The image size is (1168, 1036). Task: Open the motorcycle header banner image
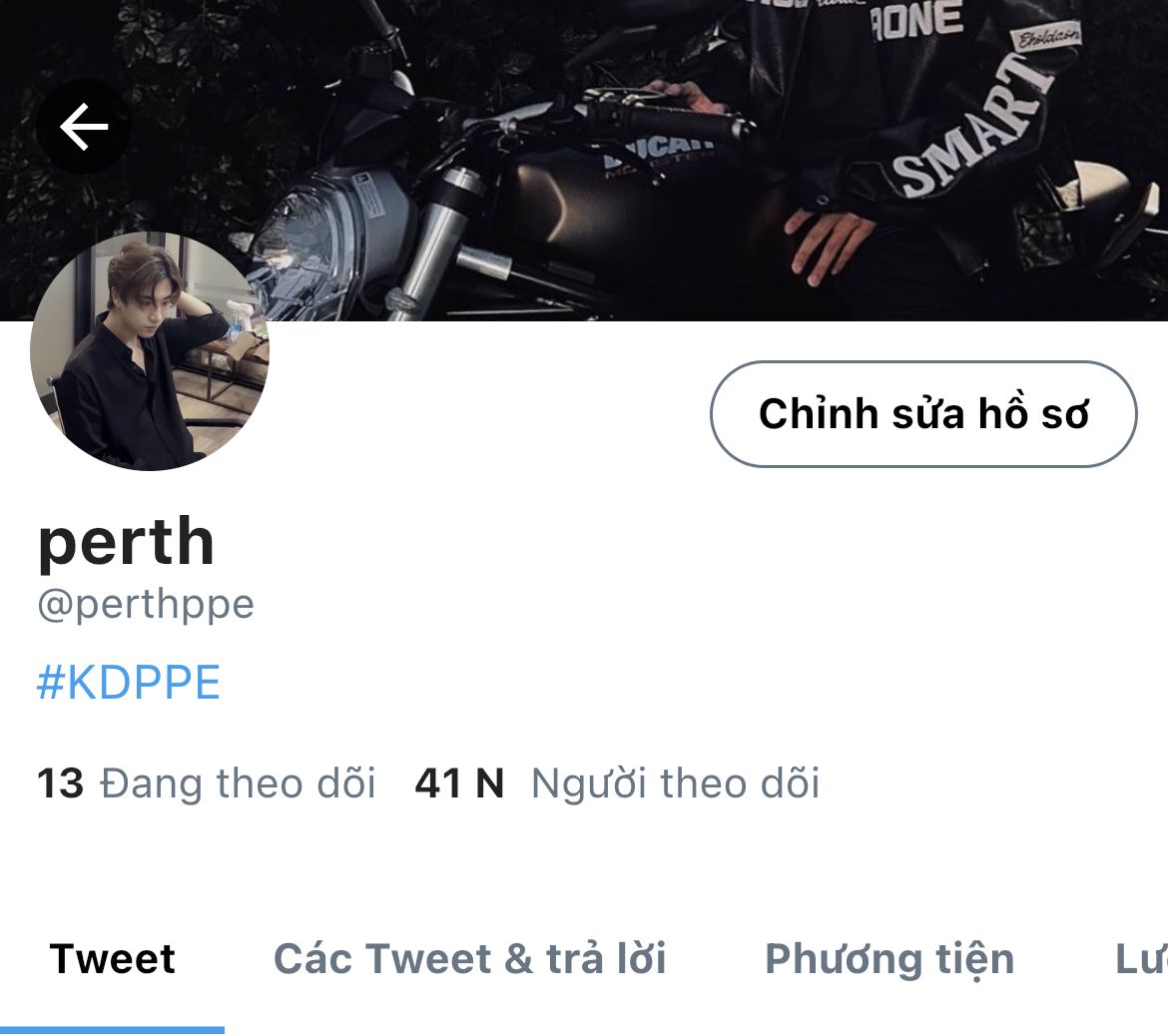pyautogui.click(x=584, y=160)
